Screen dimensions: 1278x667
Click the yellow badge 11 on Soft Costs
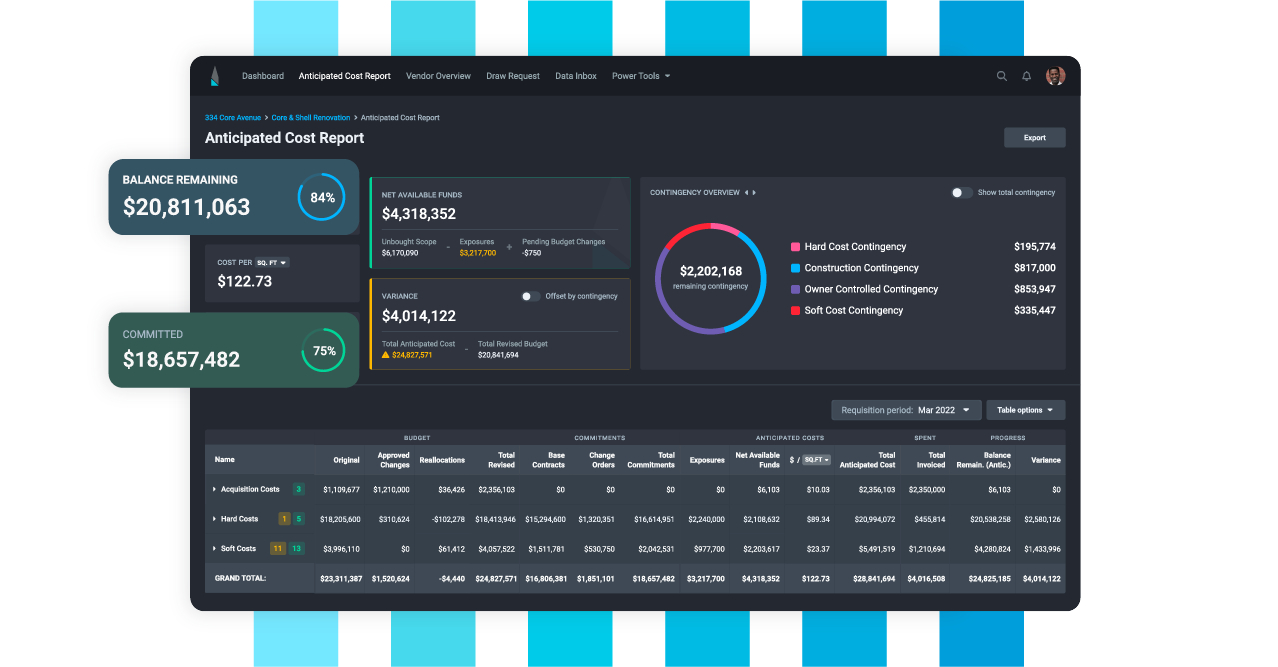(278, 549)
